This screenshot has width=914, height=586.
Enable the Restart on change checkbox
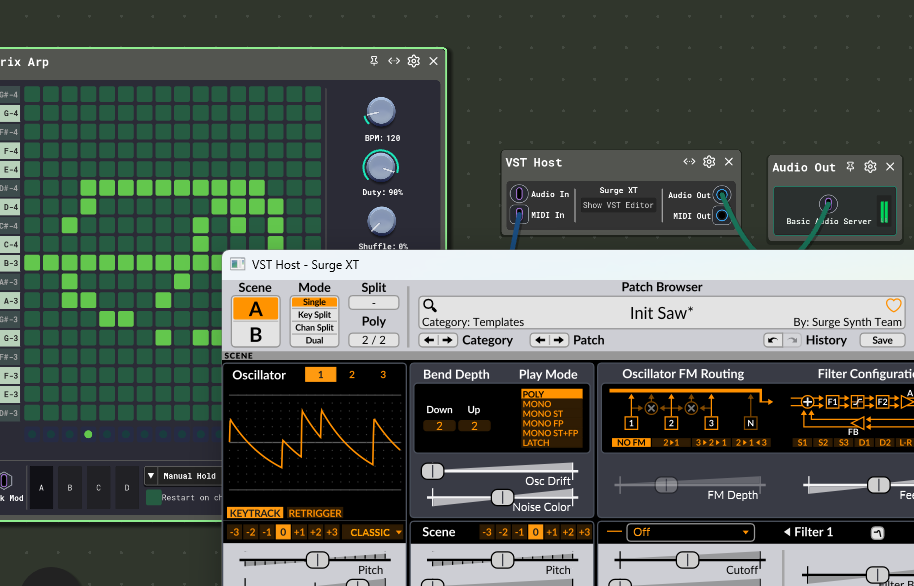153,497
